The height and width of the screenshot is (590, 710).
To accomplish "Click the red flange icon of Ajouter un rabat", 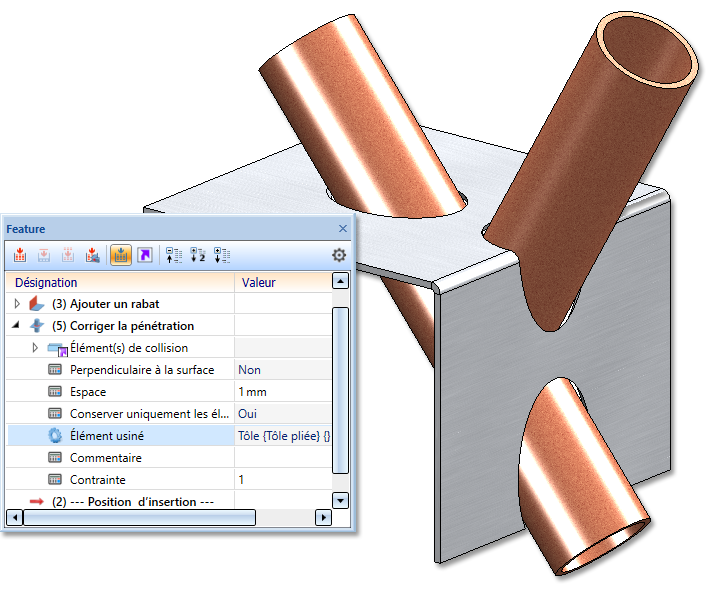I will tap(36, 304).
